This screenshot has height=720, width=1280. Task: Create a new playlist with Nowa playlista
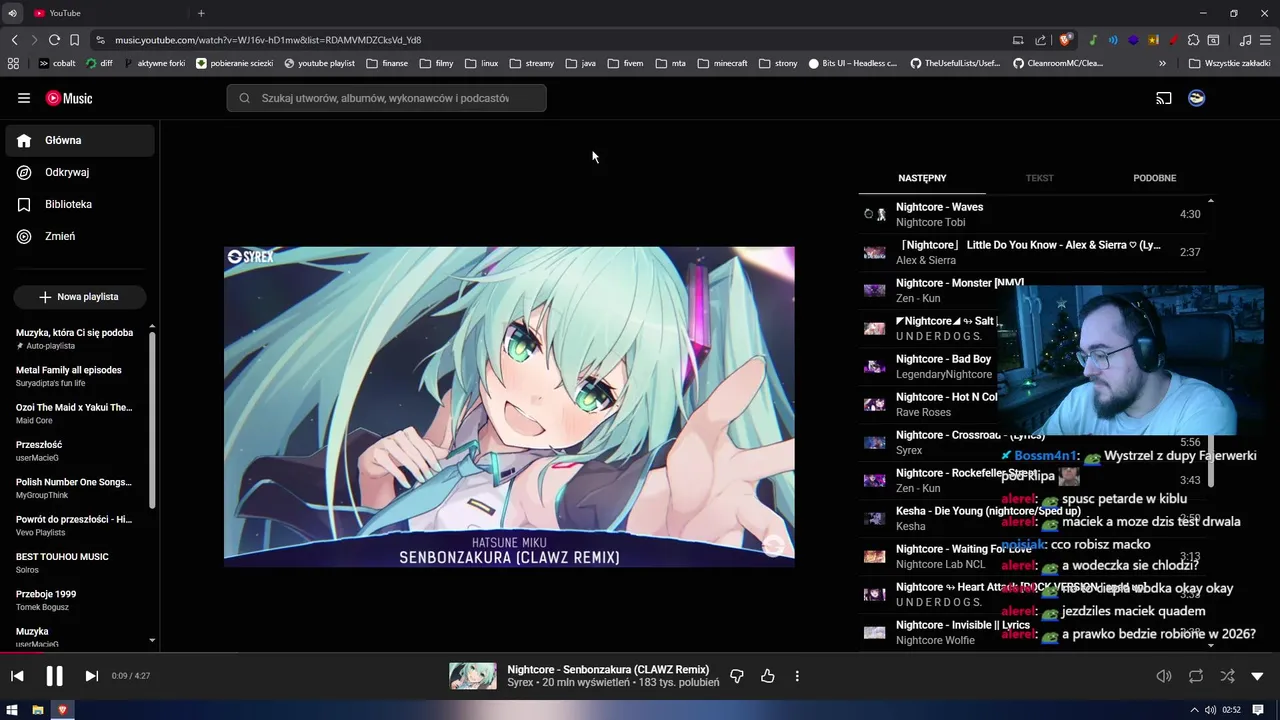pyautogui.click(x=80, y=297)
